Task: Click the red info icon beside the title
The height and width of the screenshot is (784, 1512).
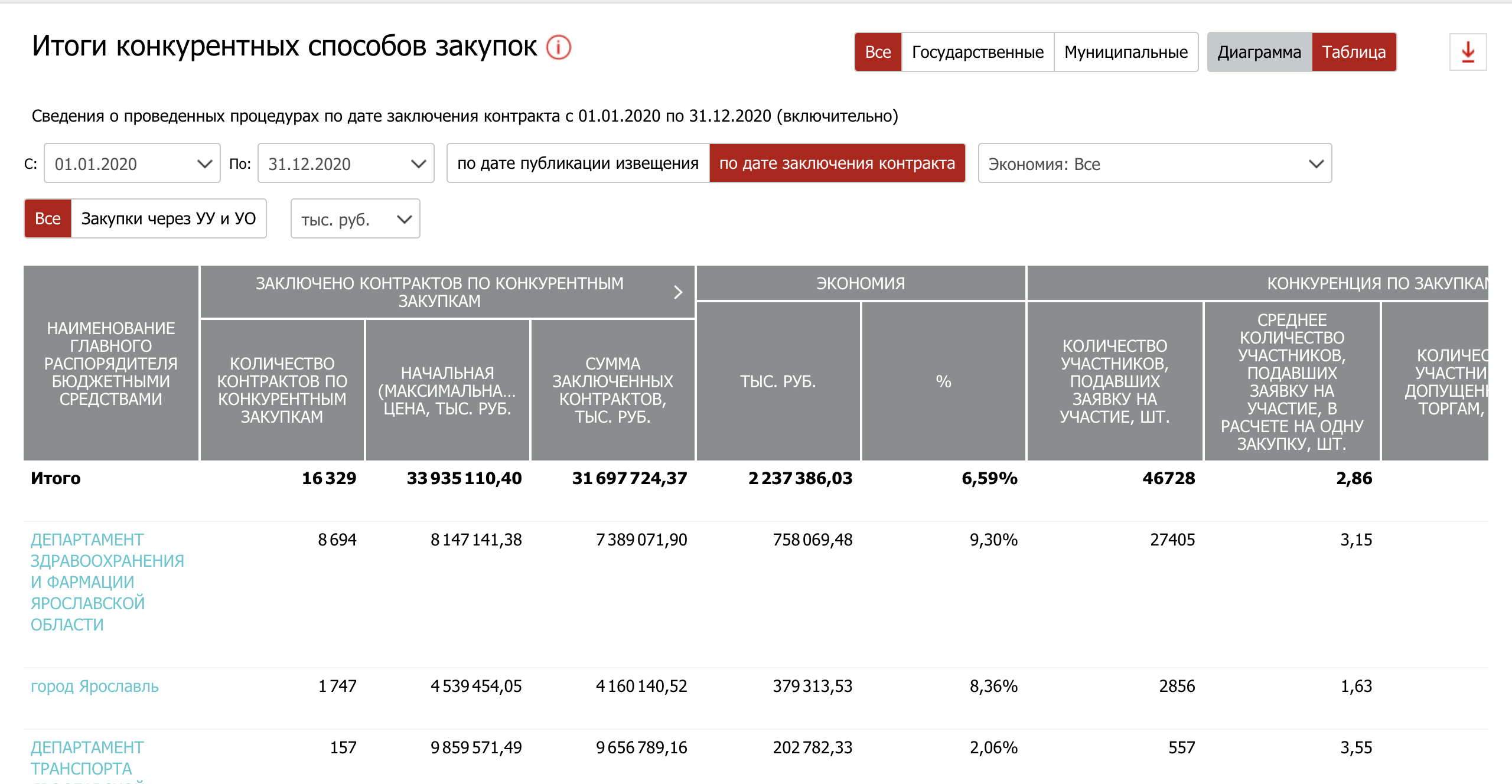Action: [558, 47]
